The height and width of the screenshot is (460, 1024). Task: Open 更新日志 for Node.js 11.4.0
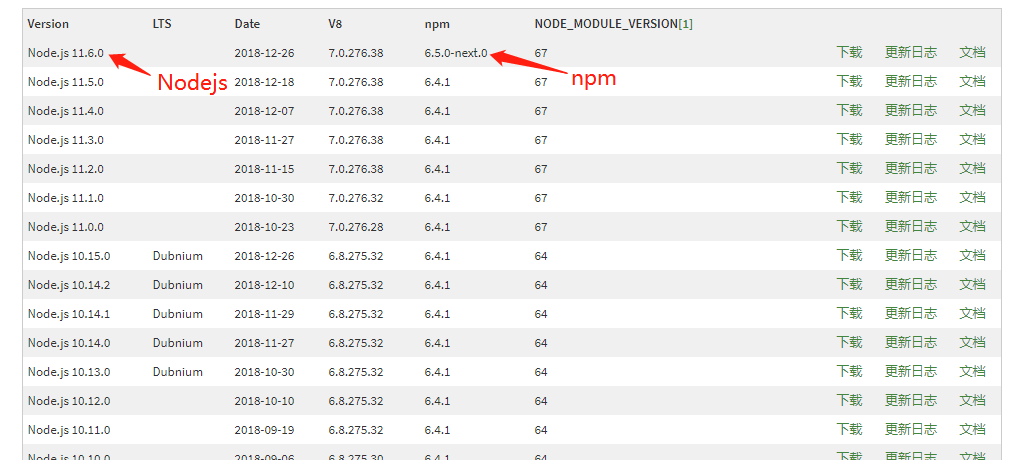pyautogui.click(x=910, y=110)
